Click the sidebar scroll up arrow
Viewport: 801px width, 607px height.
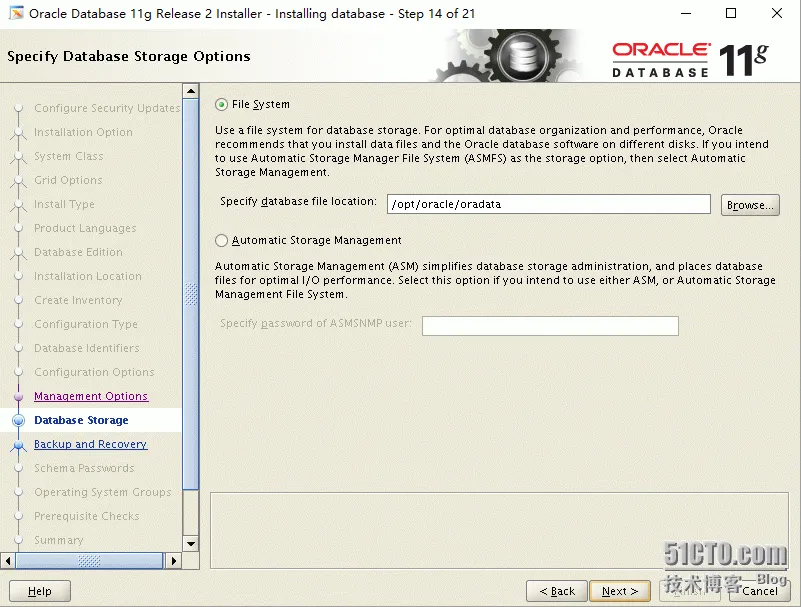tap(191, 91)
